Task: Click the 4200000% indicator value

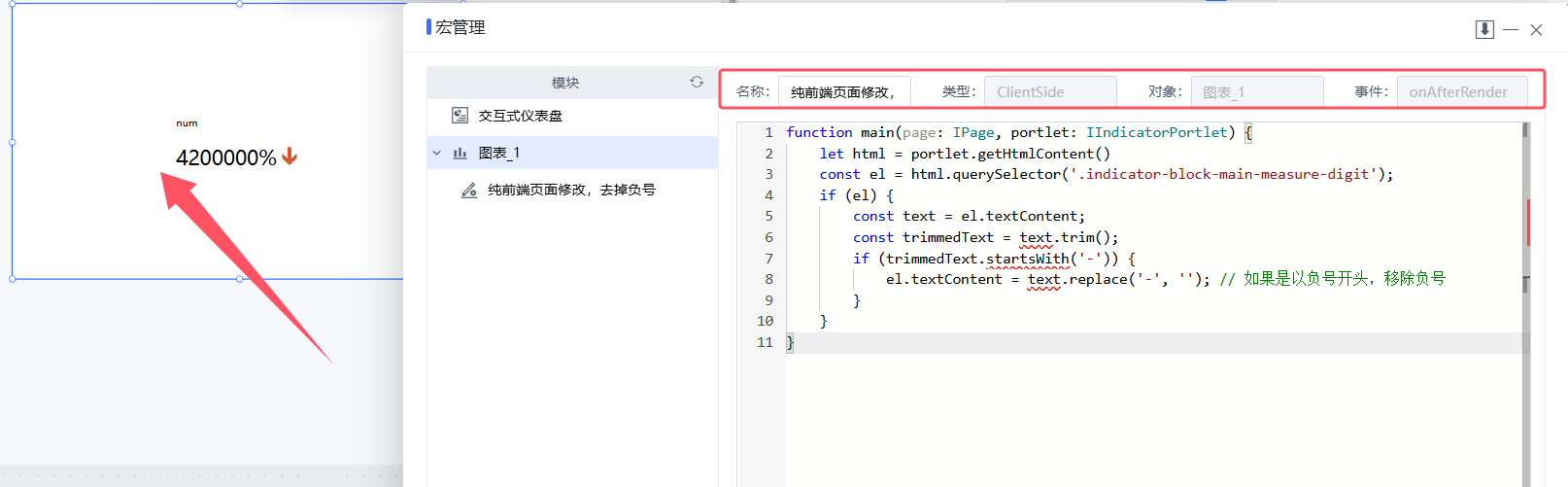Action: (x=226, y=157)
